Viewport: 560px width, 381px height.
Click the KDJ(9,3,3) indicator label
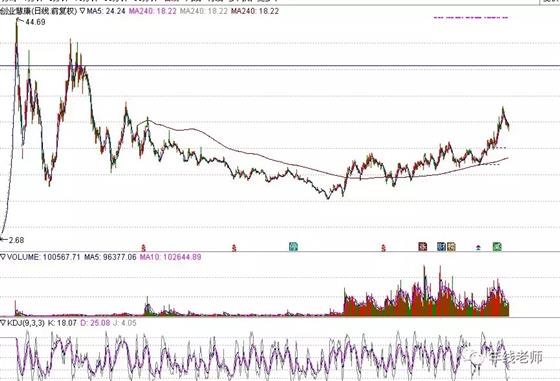[26, 323]
